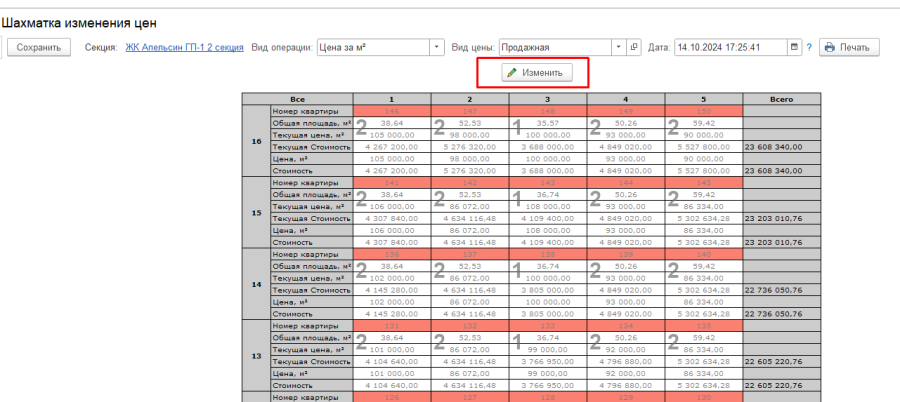Select Стоимость cell 5 527 800,00 floor 16
This screenshot has width=900, height=402.
point(704,171)
